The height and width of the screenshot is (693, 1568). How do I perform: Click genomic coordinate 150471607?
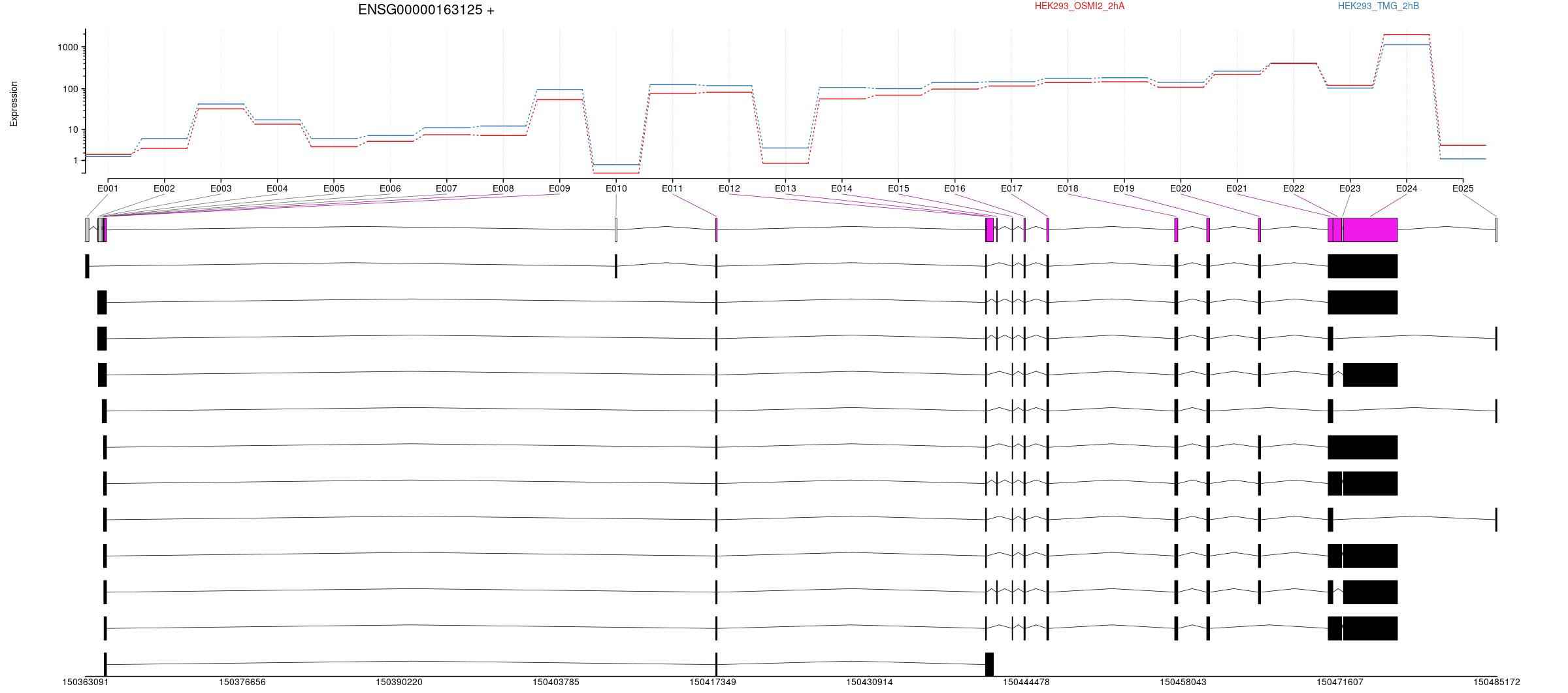point(1340,682)
